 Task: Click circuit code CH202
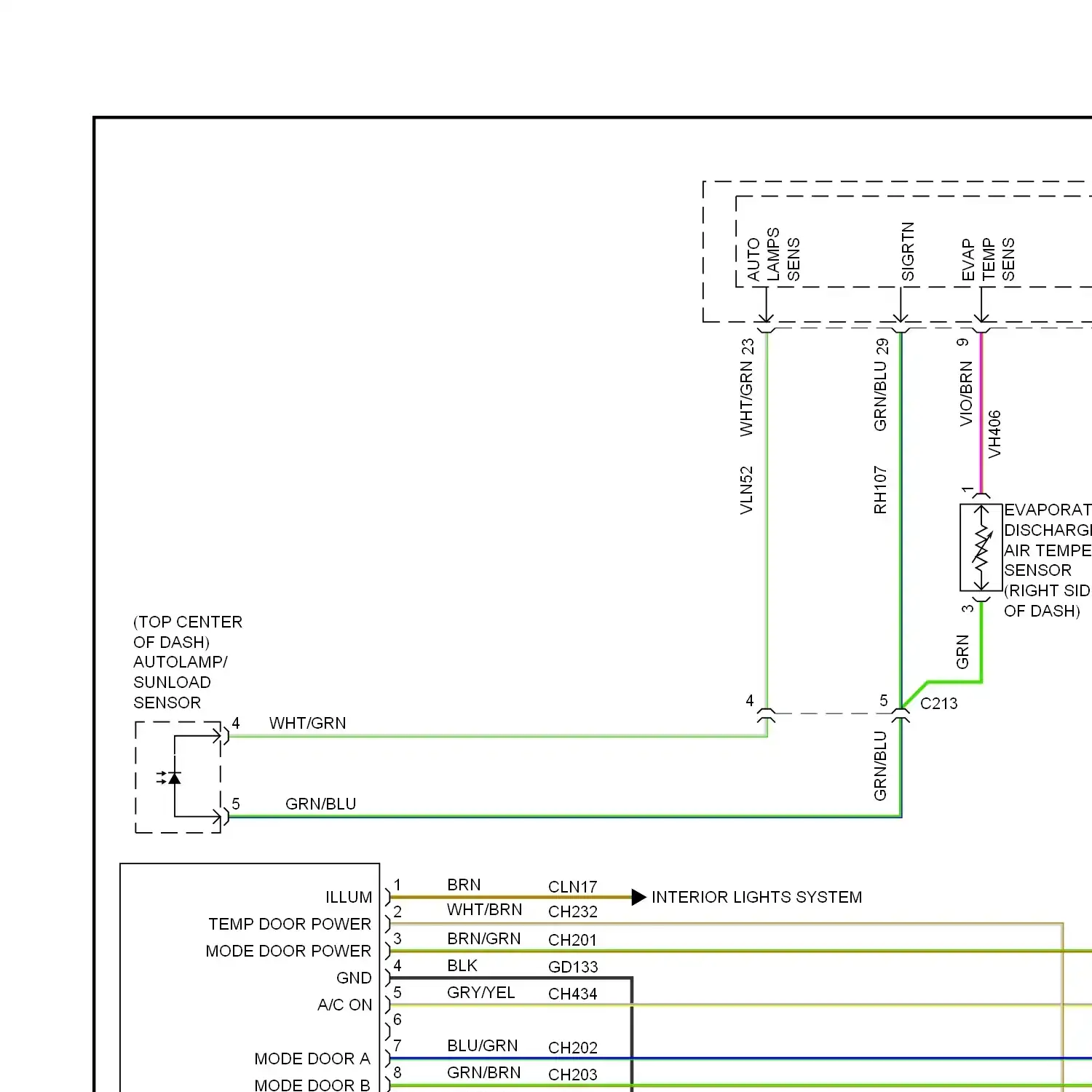tap(572, 1048)
